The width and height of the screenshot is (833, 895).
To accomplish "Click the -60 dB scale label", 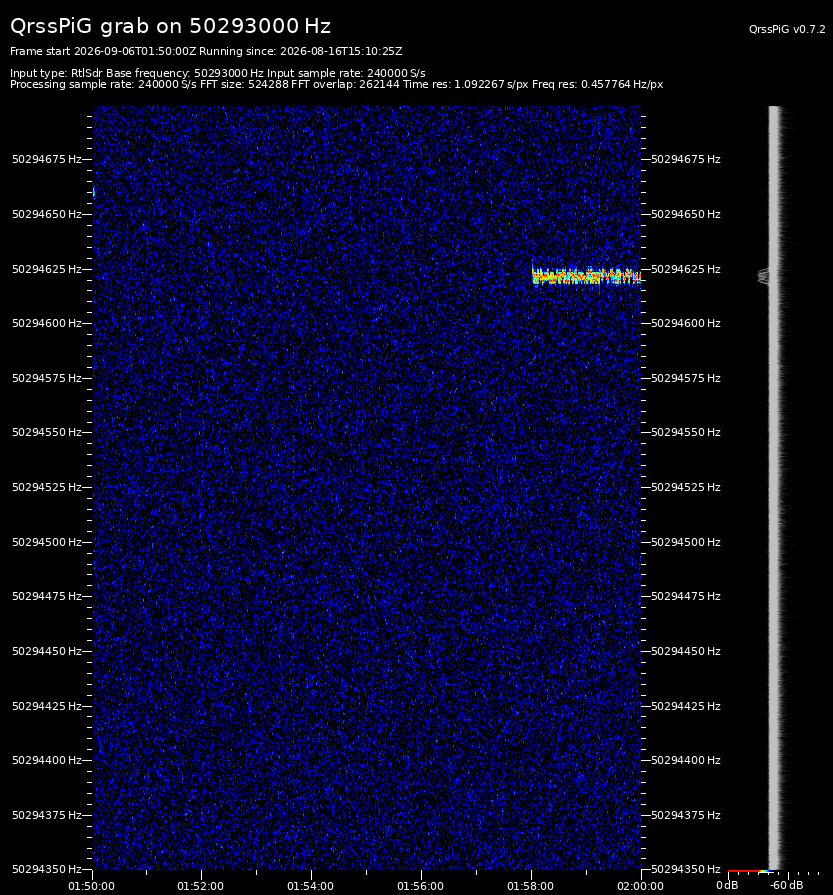I will [786, 885].
